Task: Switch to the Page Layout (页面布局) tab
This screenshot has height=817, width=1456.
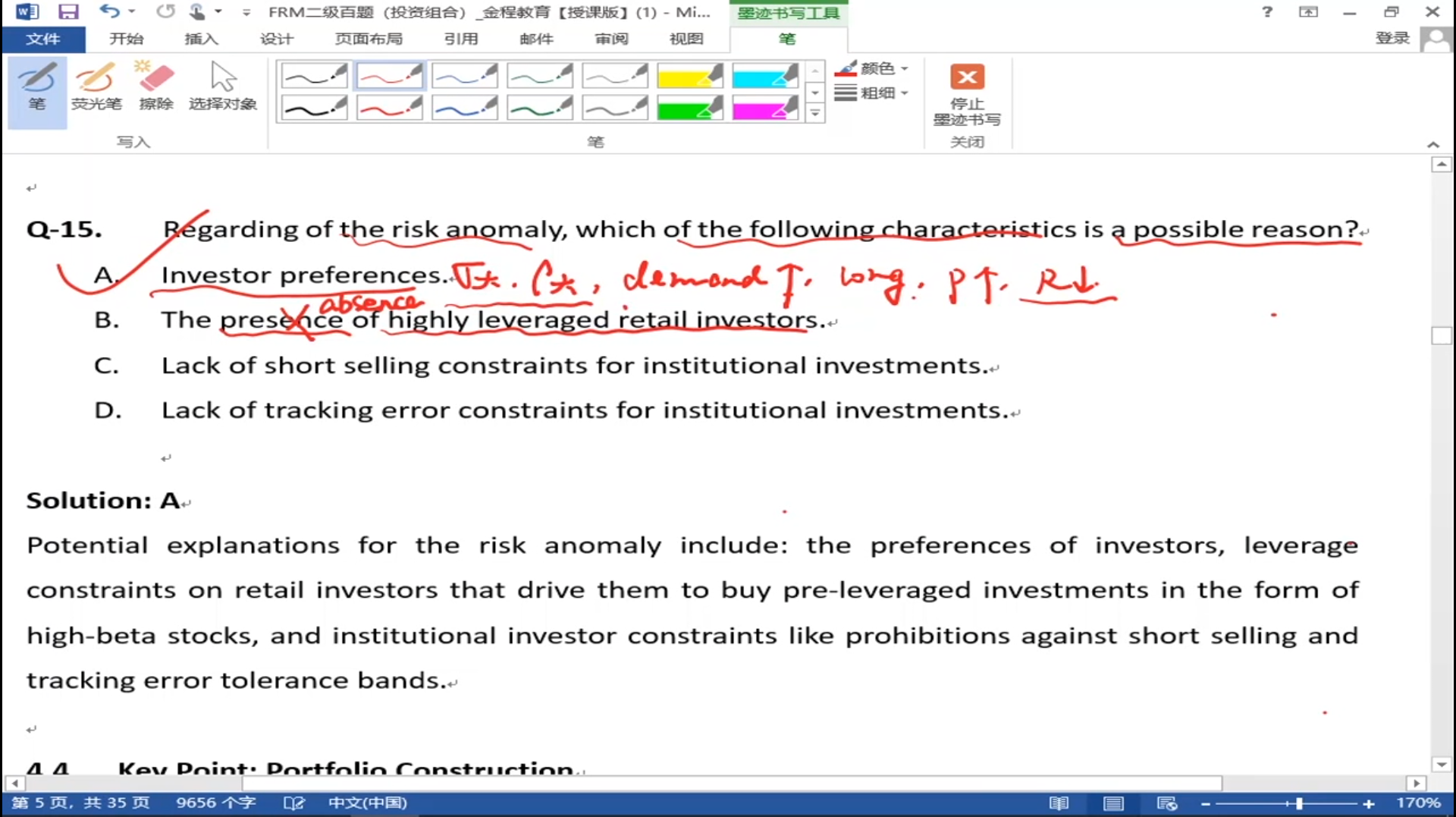Action: (369, 39)
